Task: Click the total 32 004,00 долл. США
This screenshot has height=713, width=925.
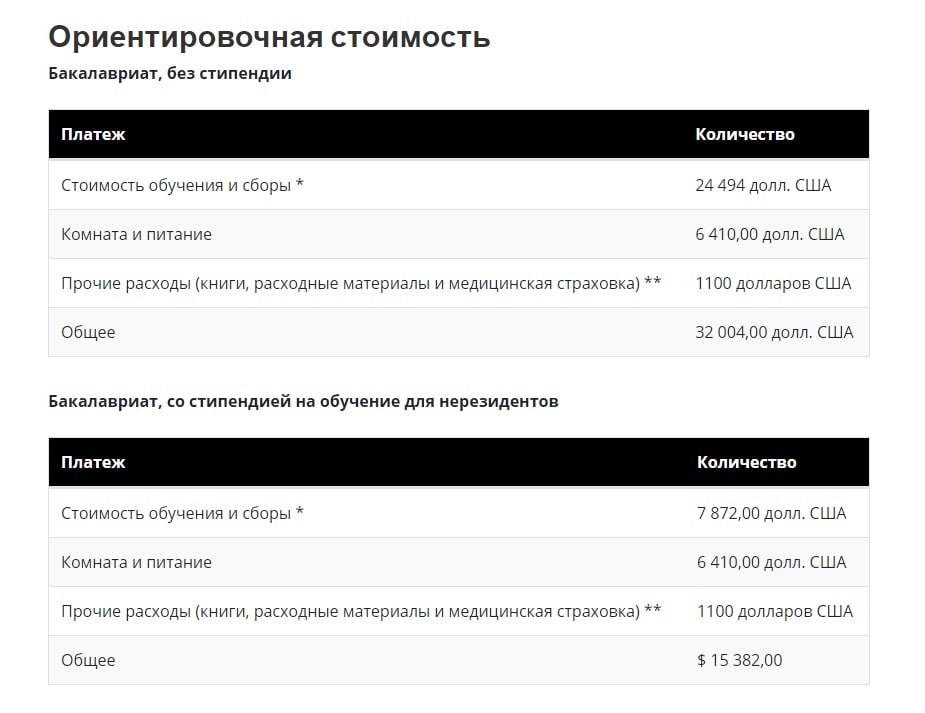Action: 774,332
